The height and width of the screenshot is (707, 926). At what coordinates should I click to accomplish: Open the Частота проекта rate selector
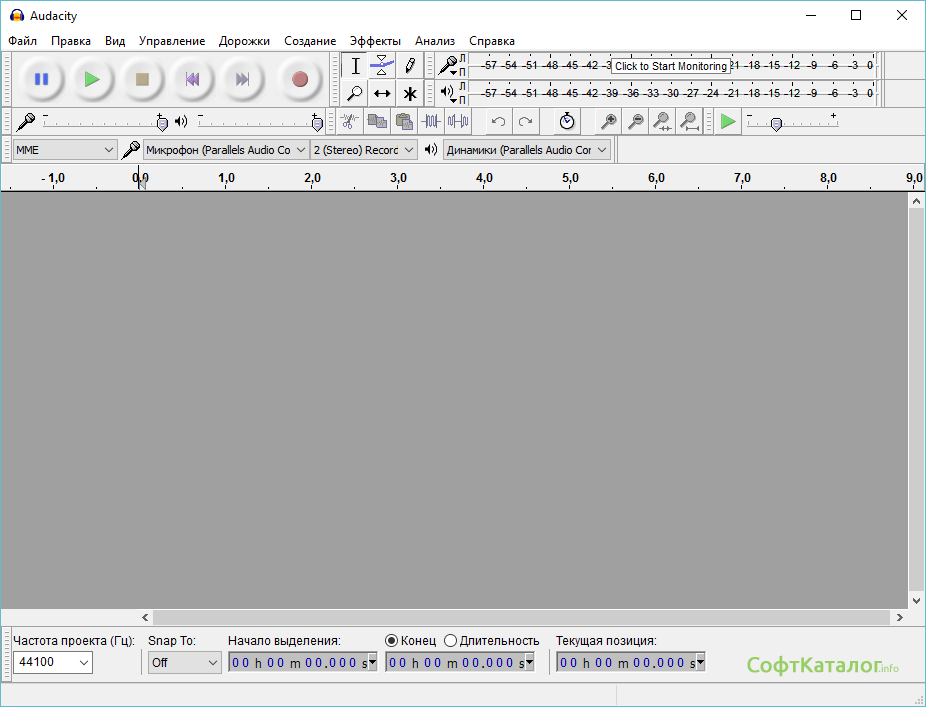click(52, 662)
